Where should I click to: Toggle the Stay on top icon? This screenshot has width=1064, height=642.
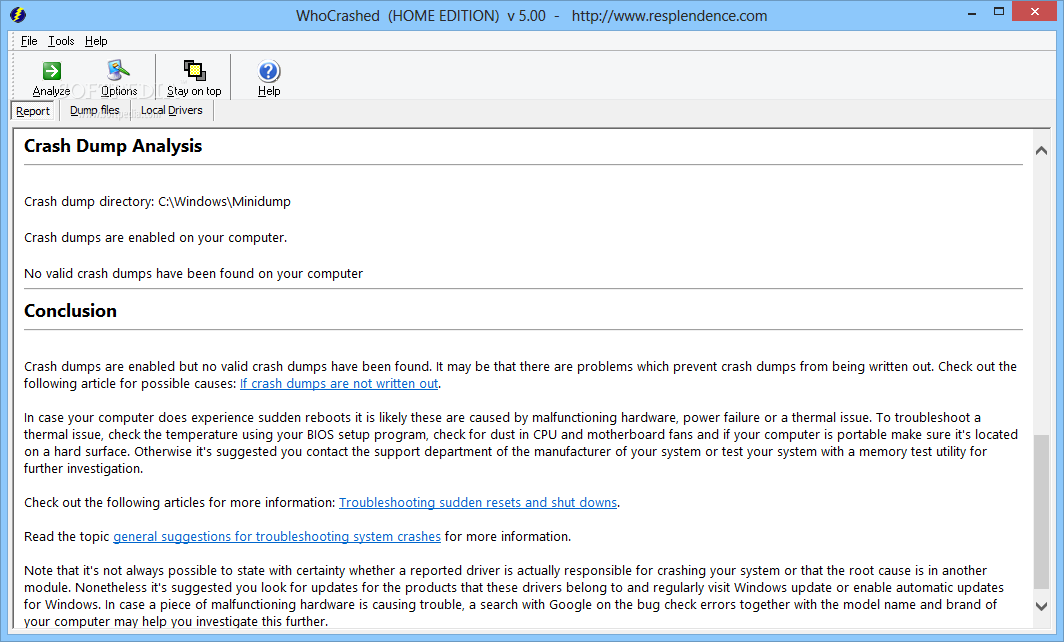coord(194,78)
